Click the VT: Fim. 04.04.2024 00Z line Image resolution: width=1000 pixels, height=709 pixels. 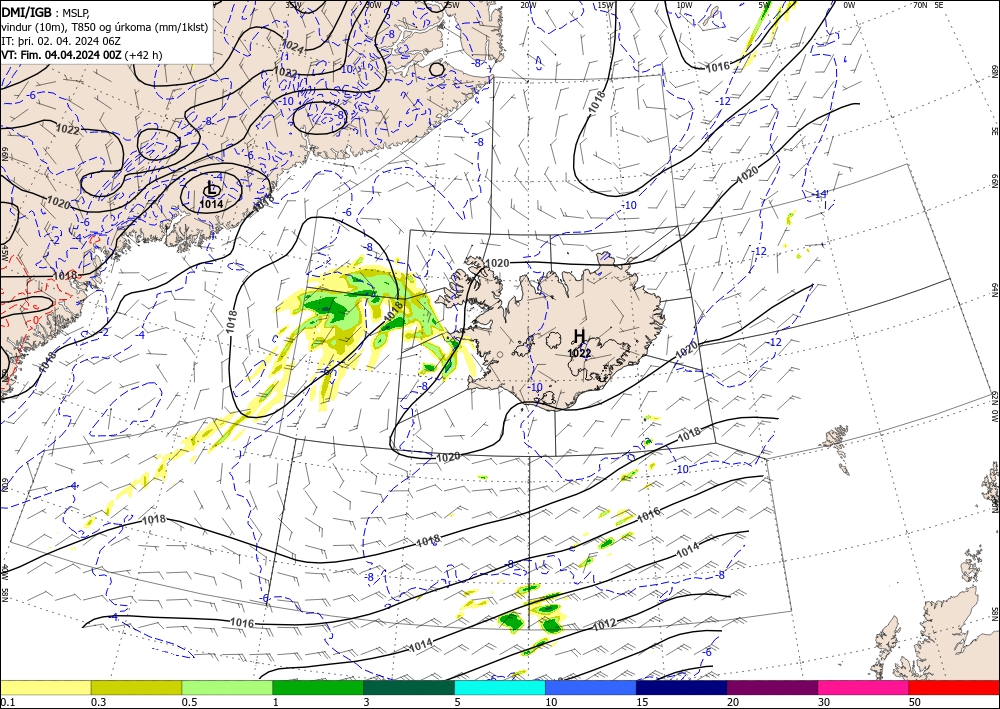(82, 55)
